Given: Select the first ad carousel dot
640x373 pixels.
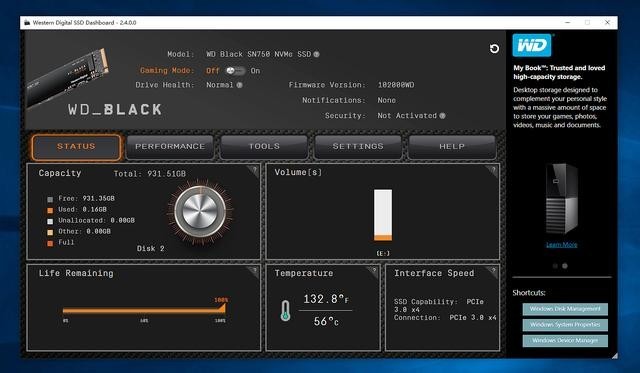Looking at the screenshot, I should [x=555, y=266].
